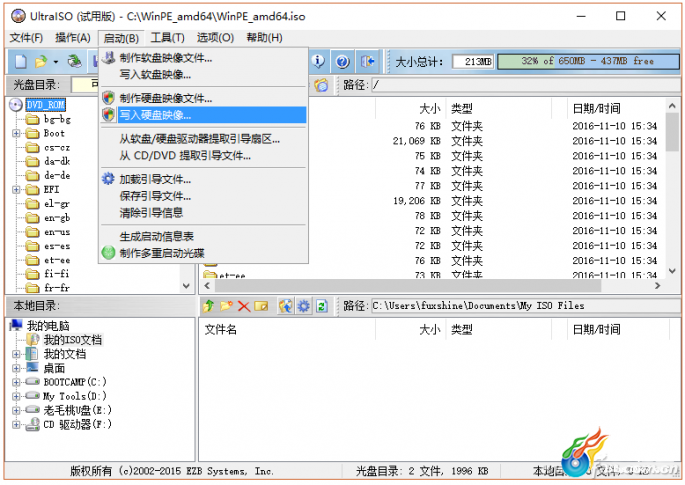Viewport: 685px width, 485px height.
Task: Select the rename folder icon in local toolbar
Action: pyautogui.click(x=261, y=306)
